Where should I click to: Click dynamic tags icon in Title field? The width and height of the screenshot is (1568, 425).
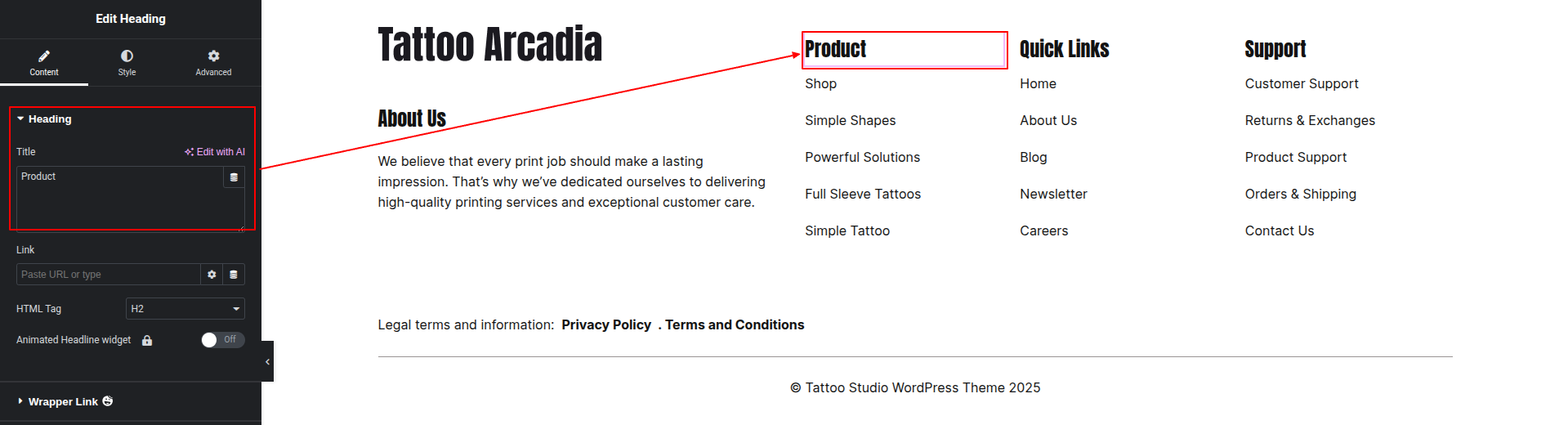234,177
